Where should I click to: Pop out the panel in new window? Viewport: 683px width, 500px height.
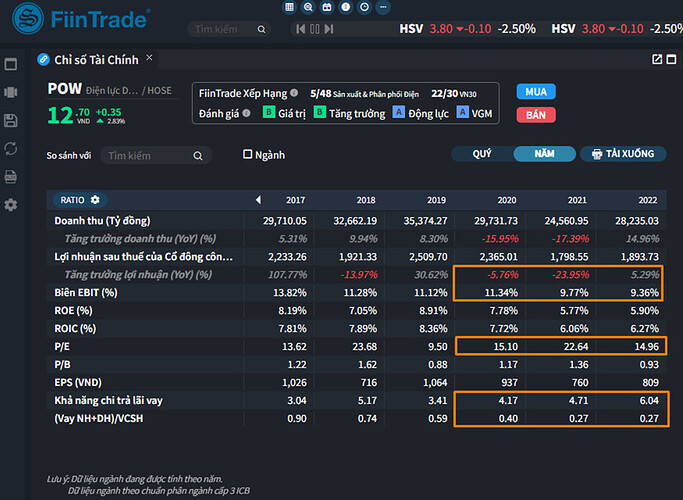pyautogui.click(x=657, y=59)
